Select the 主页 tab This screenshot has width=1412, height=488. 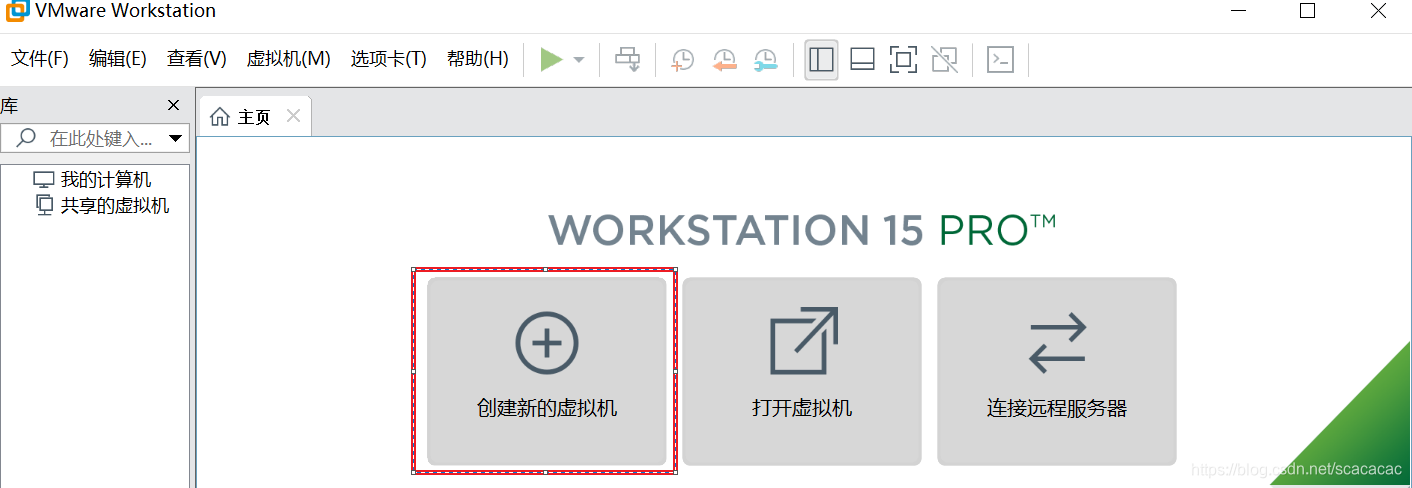tap(255, 117)
